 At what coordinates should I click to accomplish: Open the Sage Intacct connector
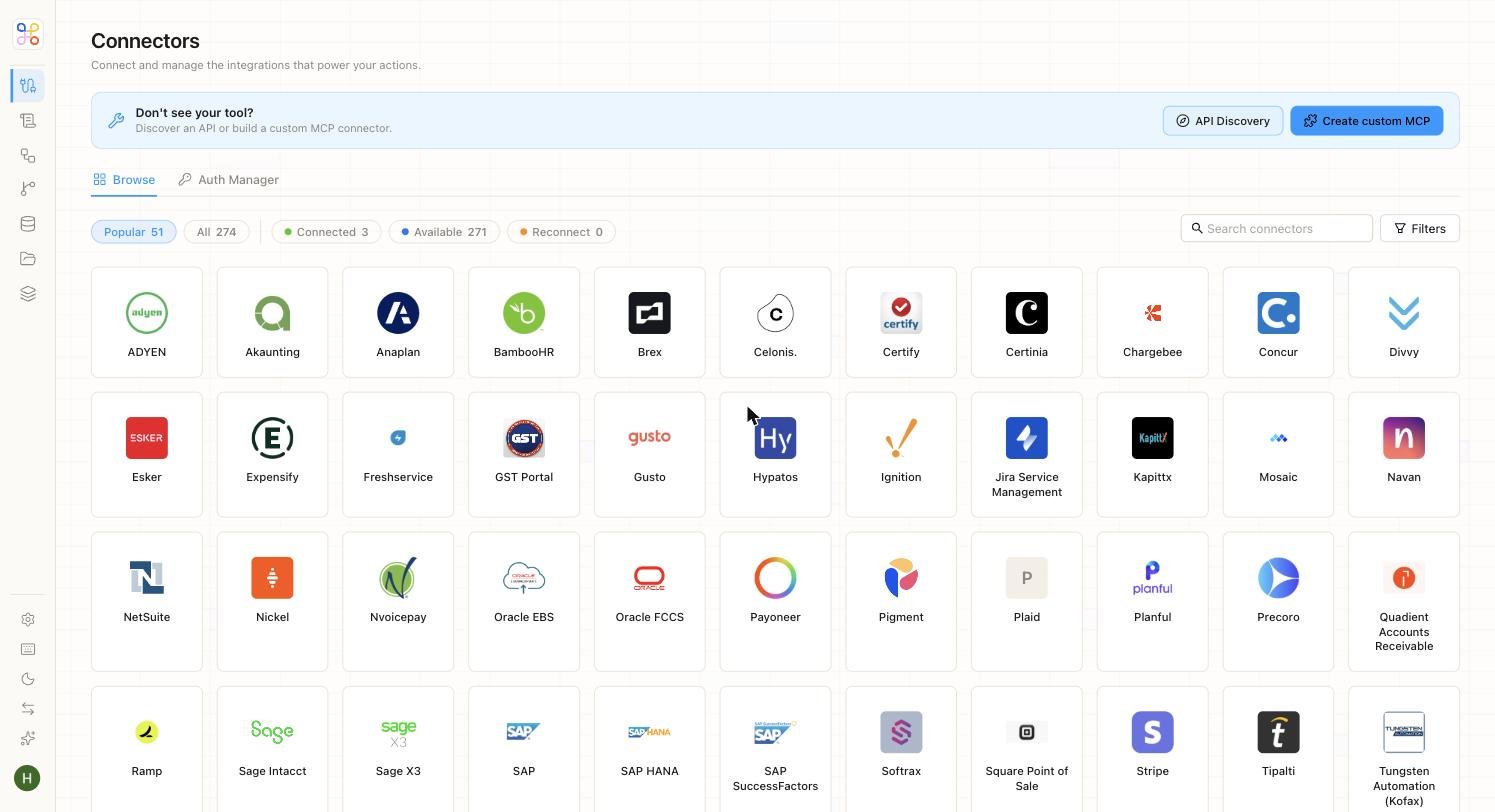[272, 749]
